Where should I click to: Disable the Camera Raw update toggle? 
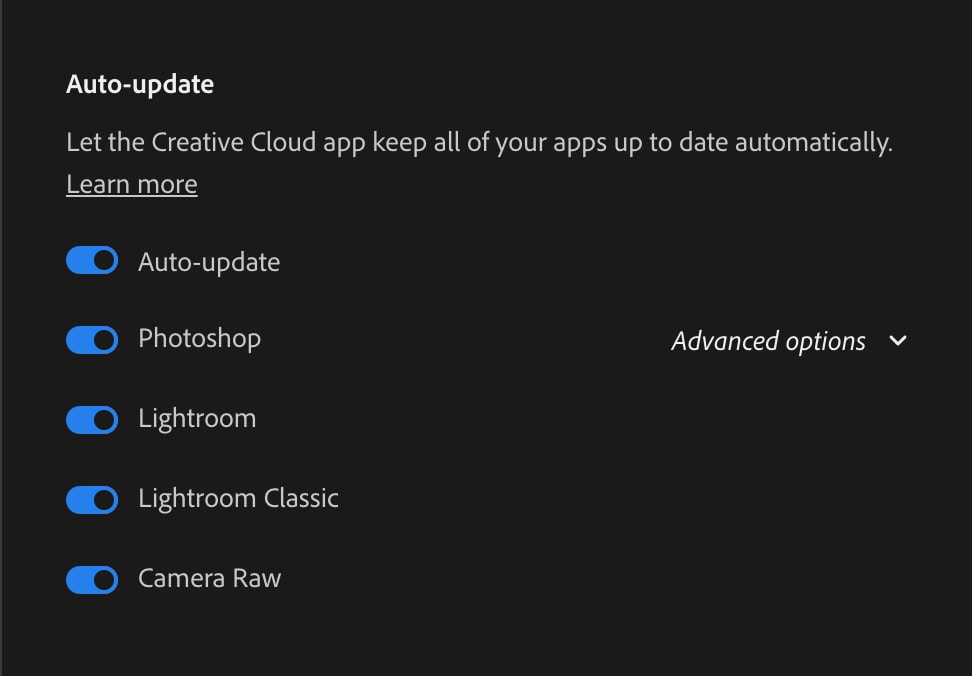(92, 579)
